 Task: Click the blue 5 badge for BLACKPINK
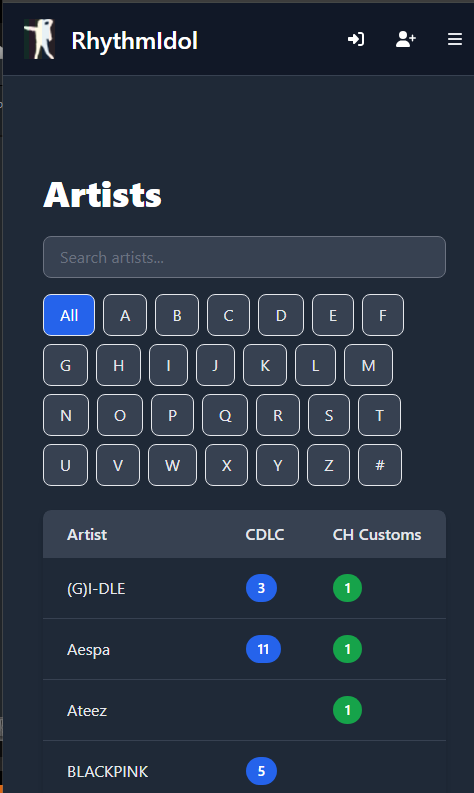(261, 771)
